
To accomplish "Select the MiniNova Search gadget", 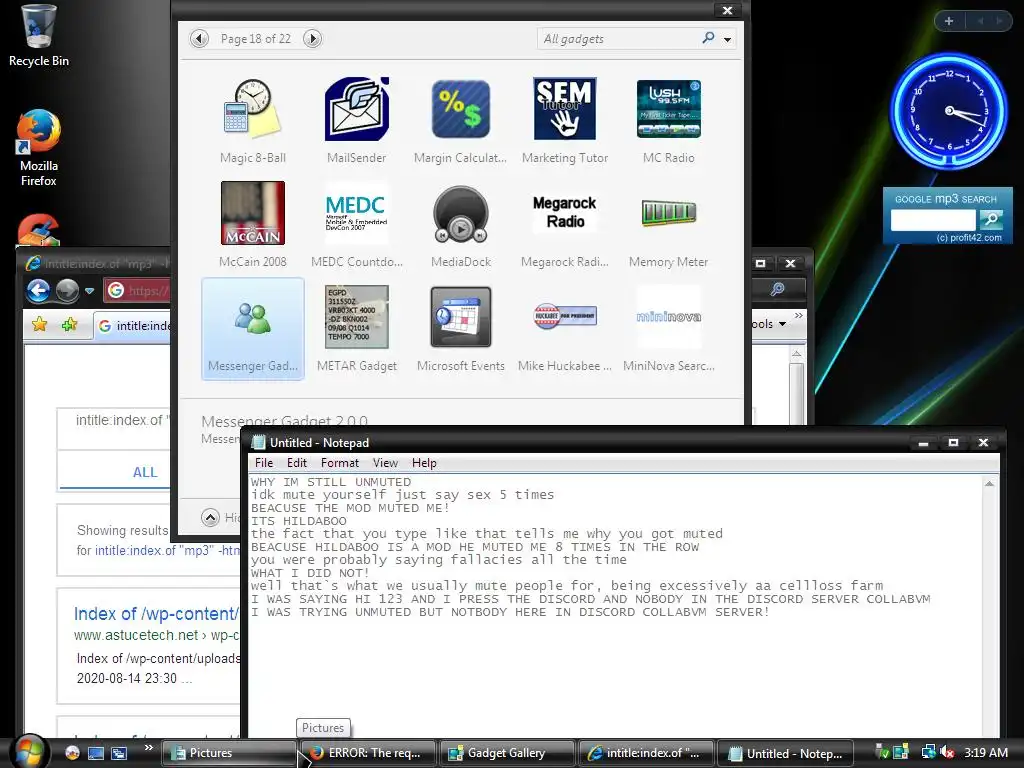I will click(669, 317).
